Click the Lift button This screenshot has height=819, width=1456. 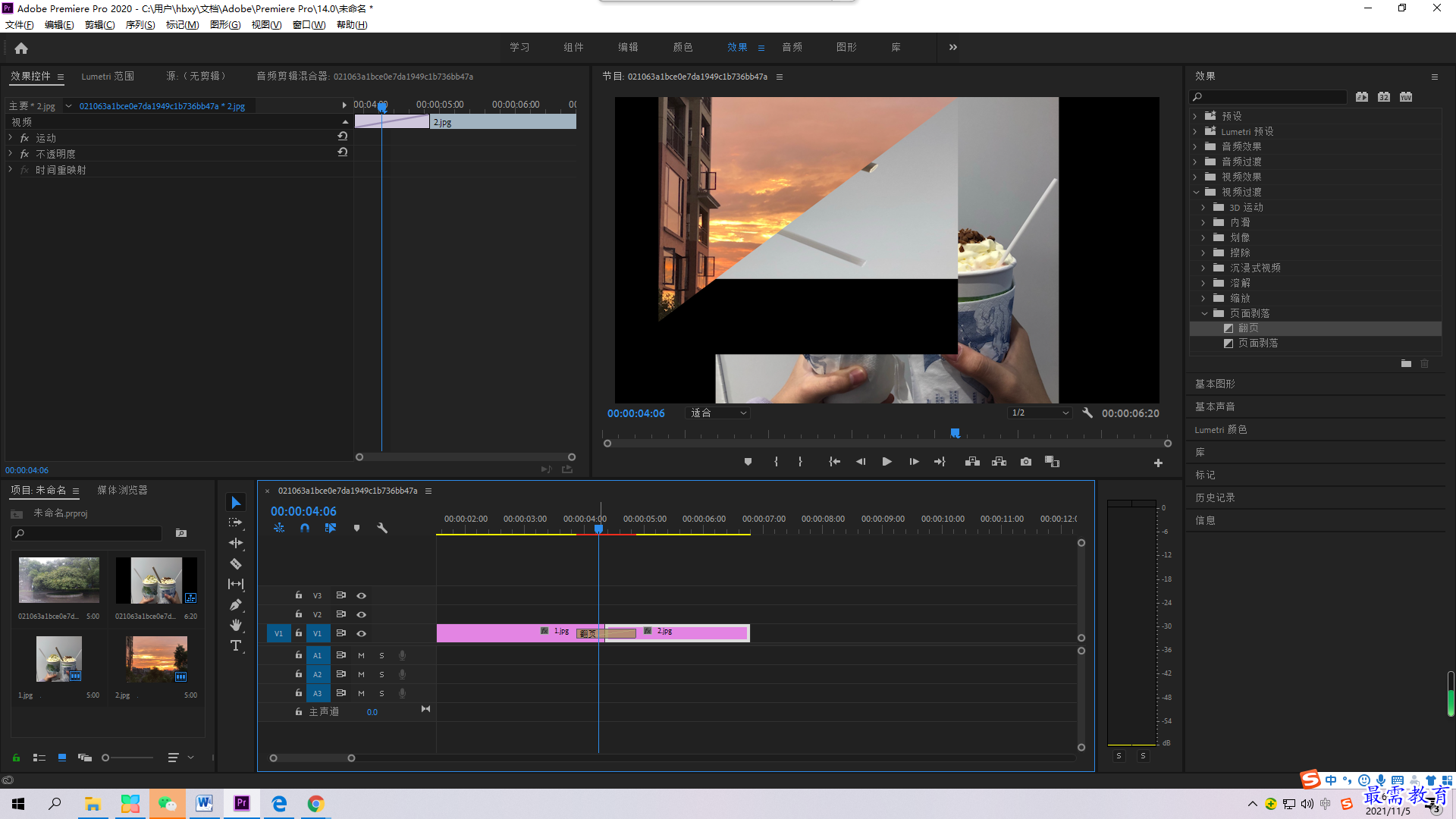(x=972, y=462)
